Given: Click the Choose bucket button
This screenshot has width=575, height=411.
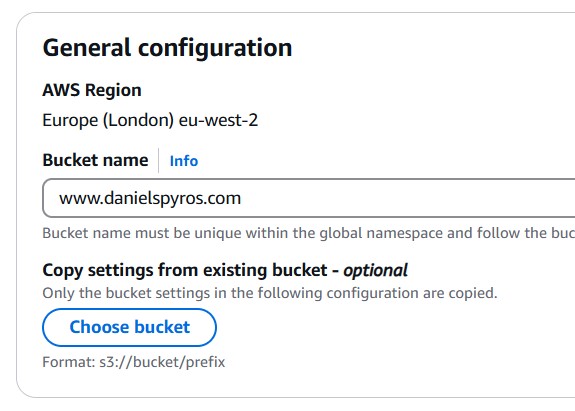Looking at the screenshot, I should pyautogui.click(x=129, y=327).
